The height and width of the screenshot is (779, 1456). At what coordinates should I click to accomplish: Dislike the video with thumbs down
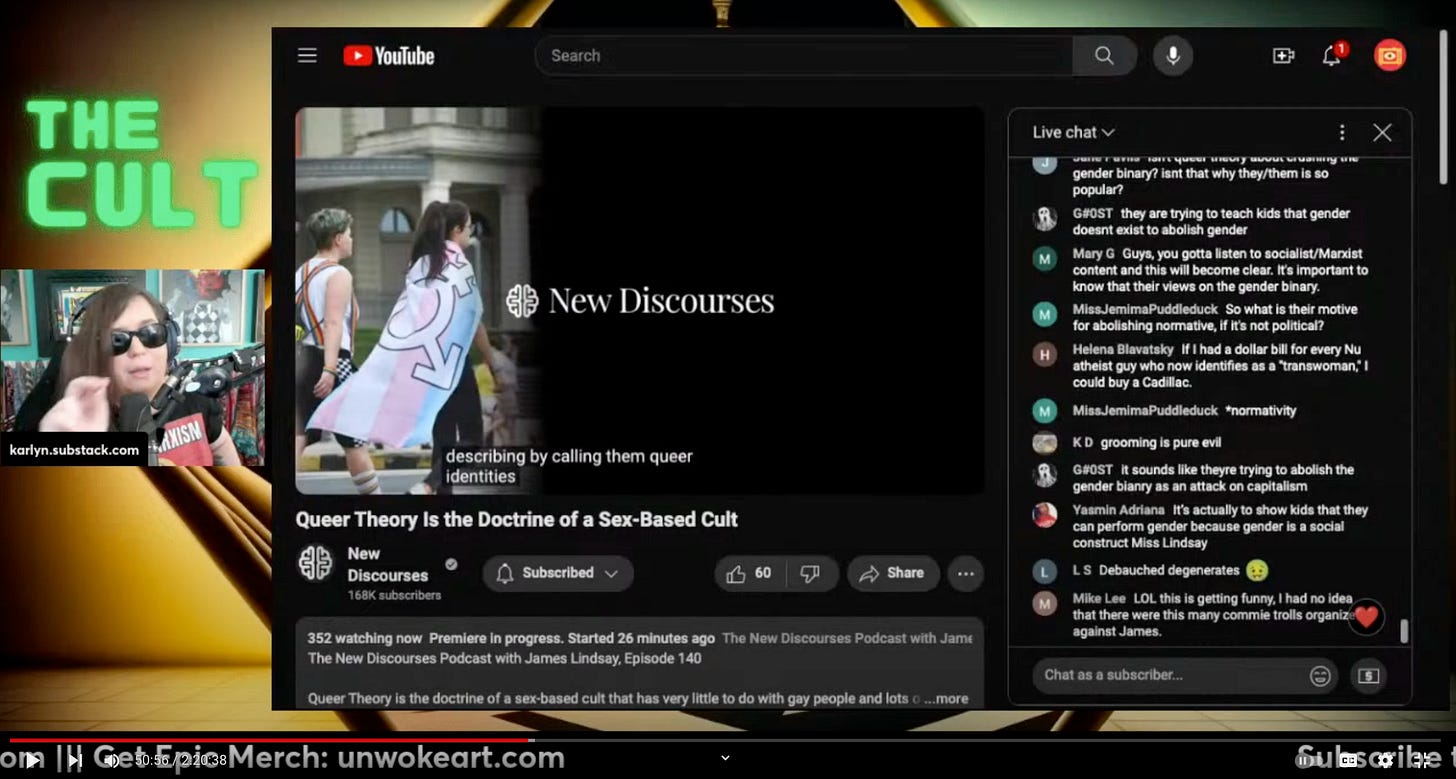coord(811,573)
